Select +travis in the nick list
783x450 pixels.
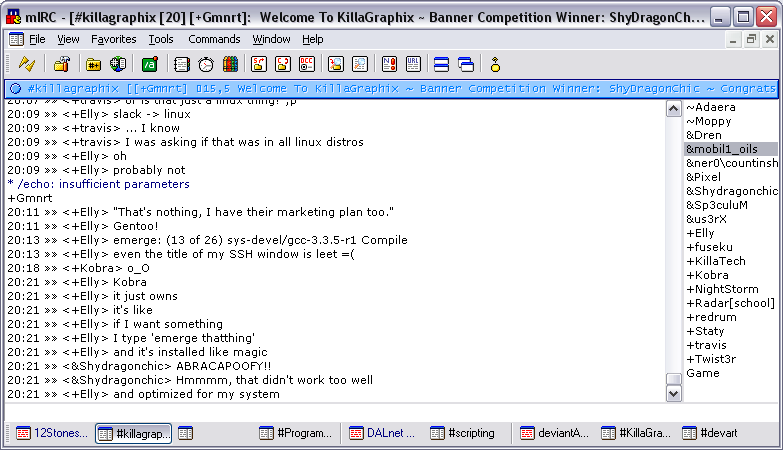coord(706,345)
